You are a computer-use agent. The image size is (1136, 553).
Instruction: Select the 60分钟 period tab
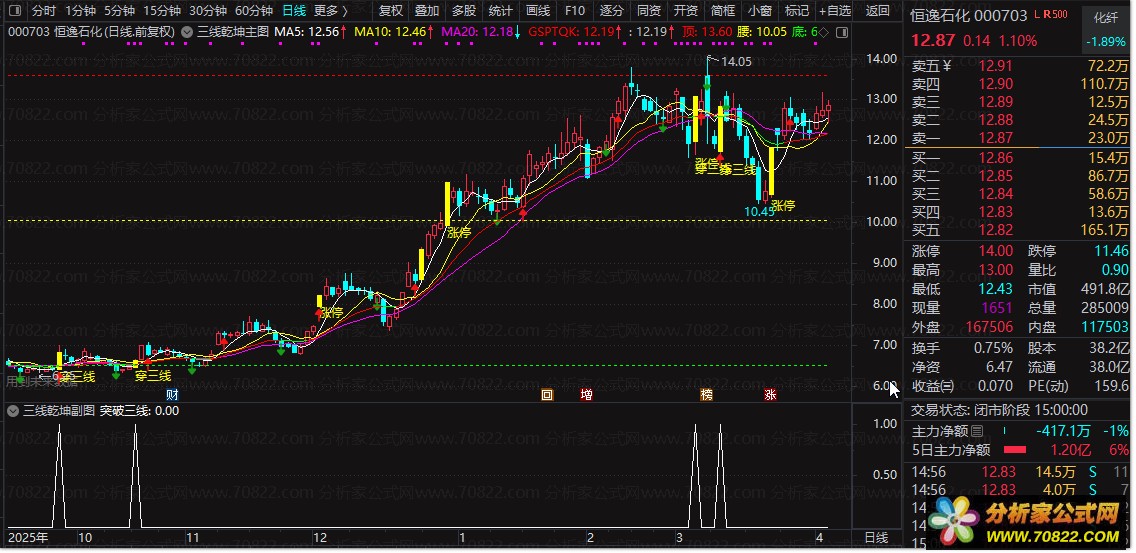pos(254,11)
